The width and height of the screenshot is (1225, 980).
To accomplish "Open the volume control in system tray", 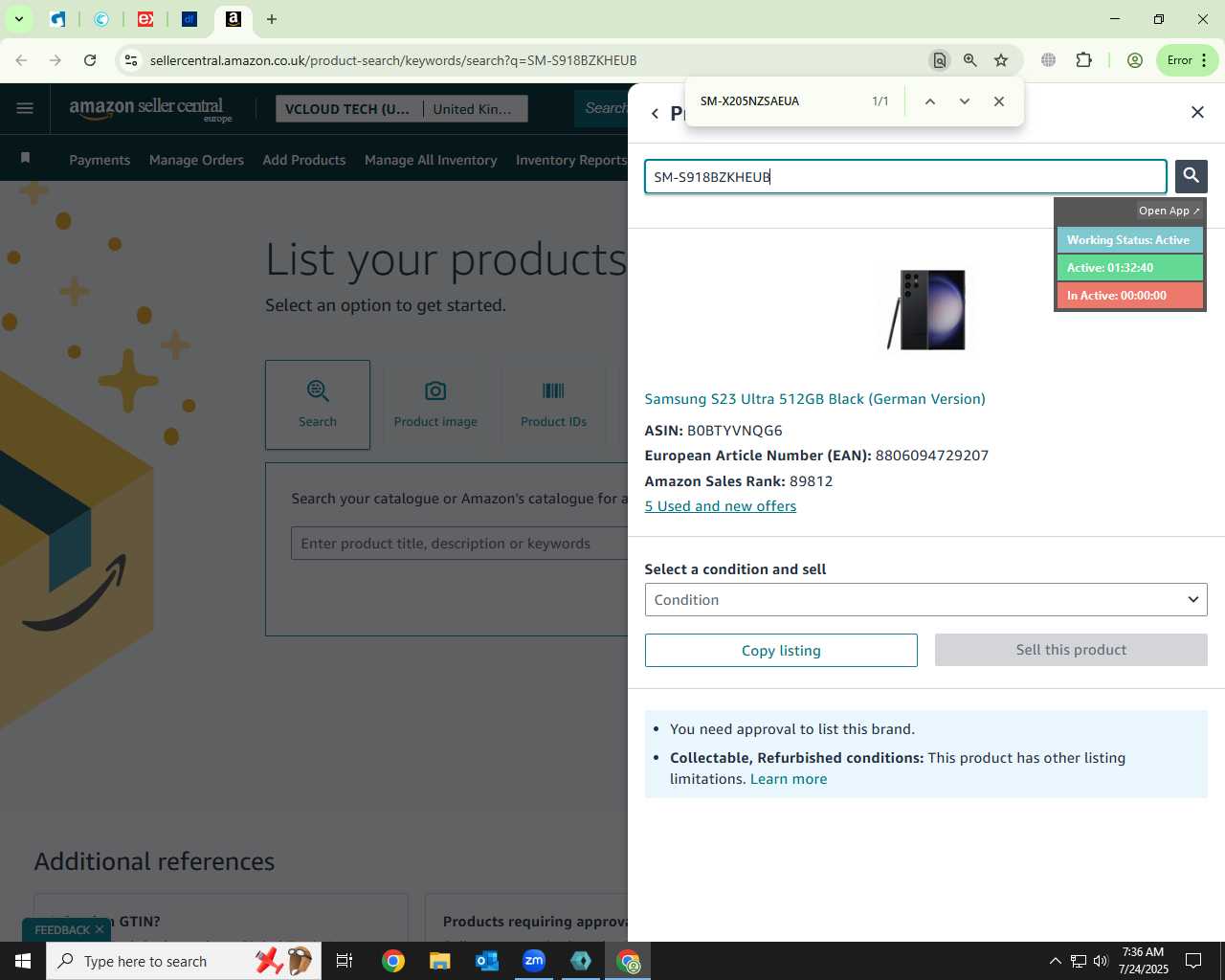I will [1101, 961].
